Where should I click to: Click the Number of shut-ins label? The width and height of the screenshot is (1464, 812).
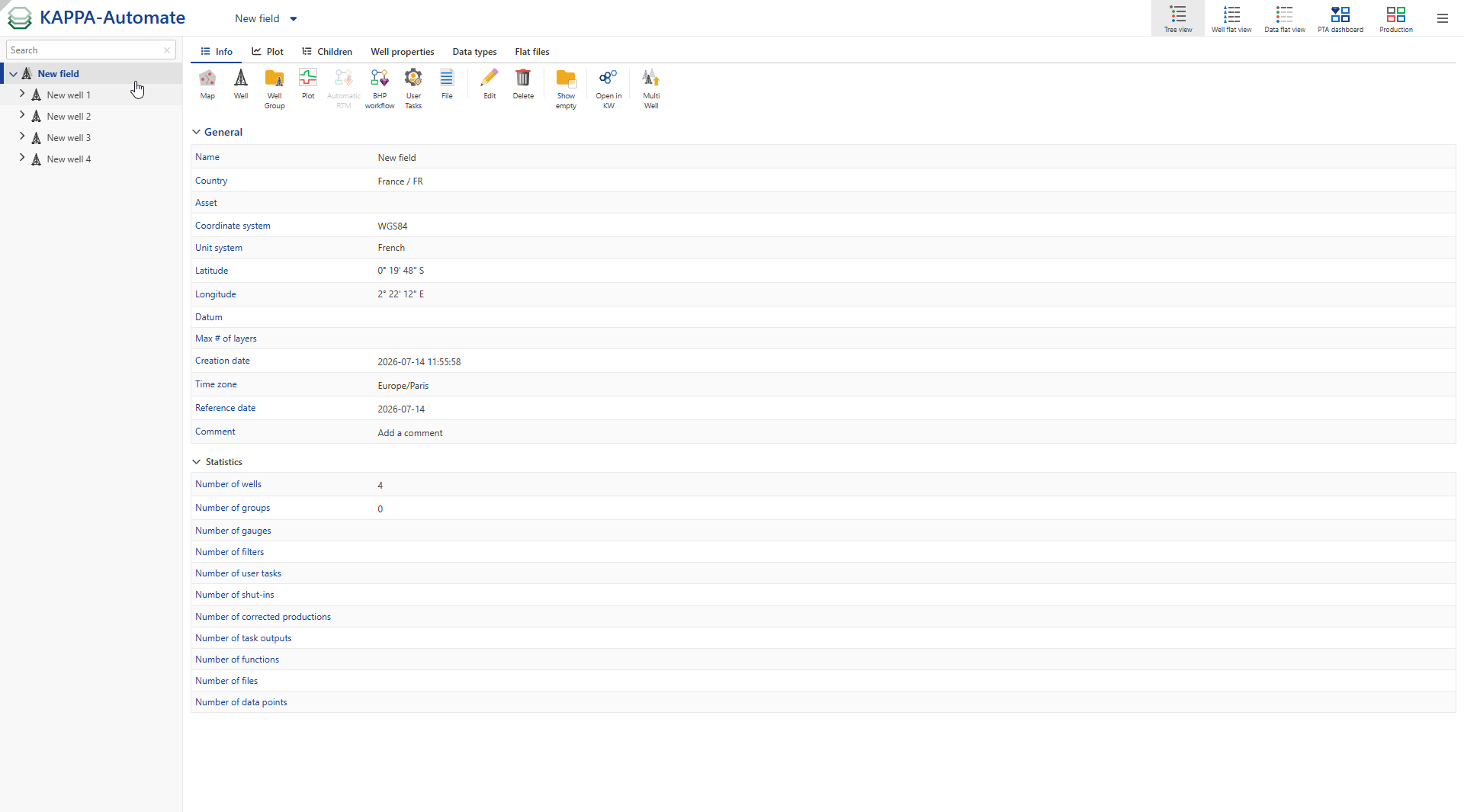[x=235, y=595]
